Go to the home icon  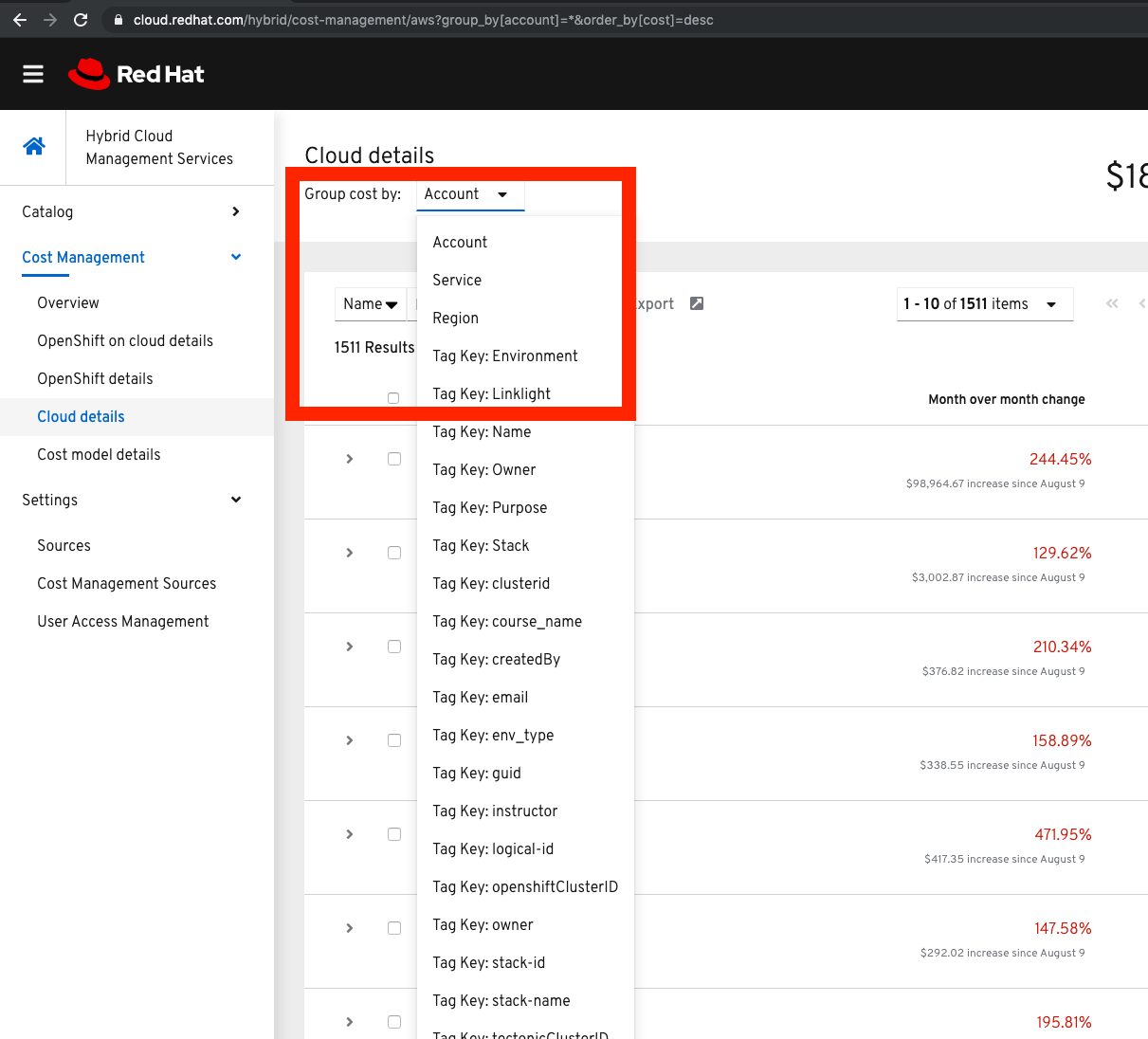(x=34, y=146)
